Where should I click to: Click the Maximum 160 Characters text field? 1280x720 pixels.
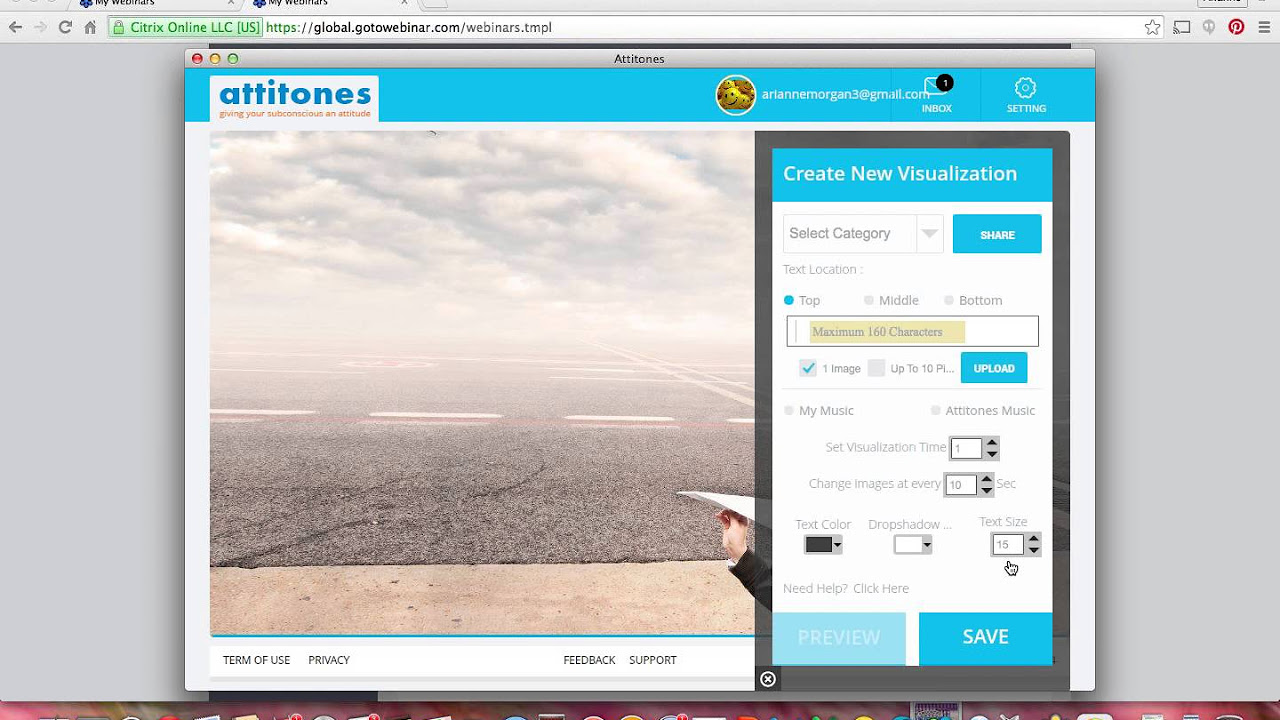(x=913, y=331)
